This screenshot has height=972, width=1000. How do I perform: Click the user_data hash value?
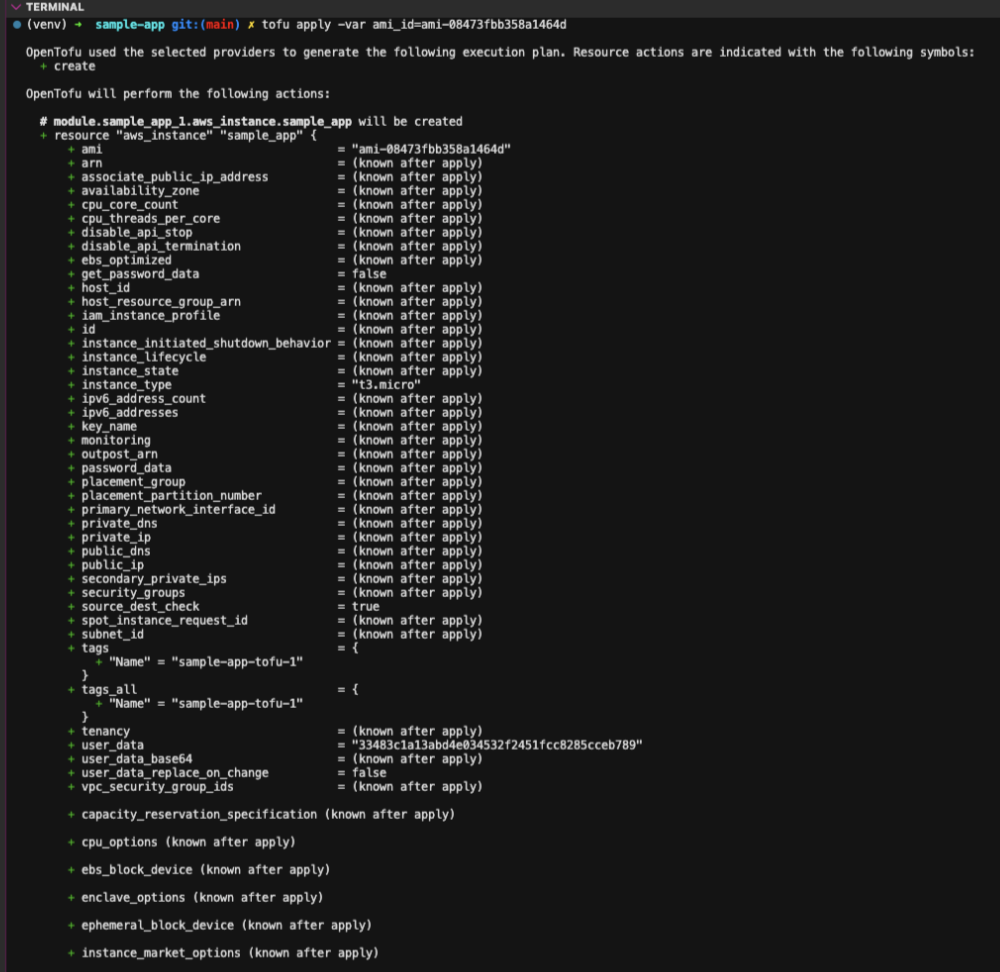(497, 745)
